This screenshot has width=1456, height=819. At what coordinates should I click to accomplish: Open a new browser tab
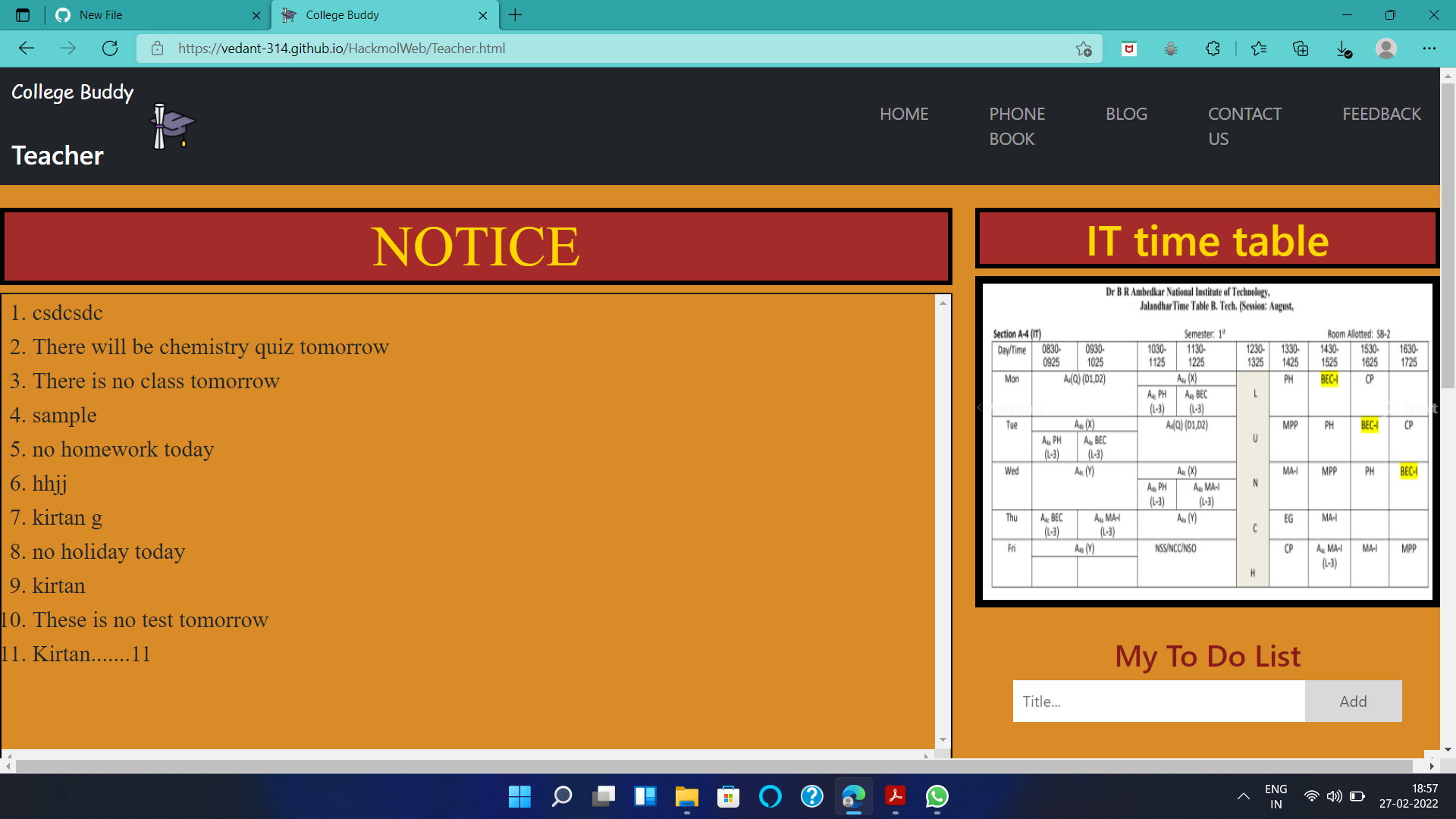coord(516,15)
